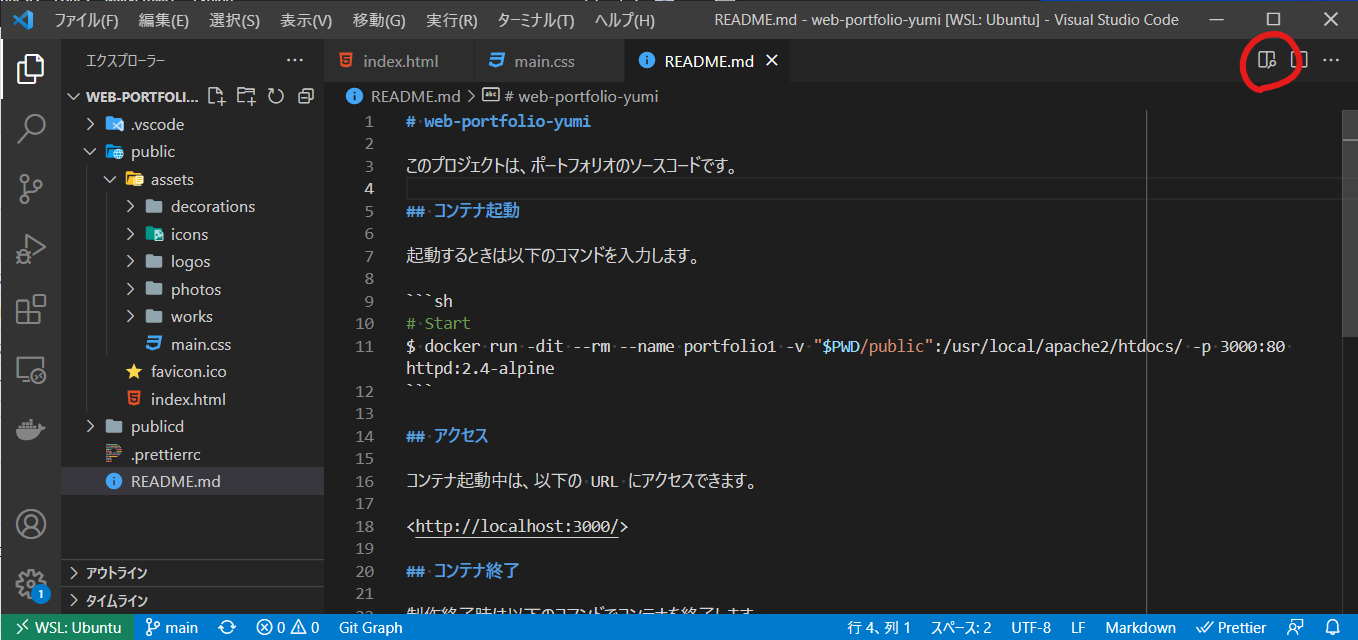Open the Accounts menu icon

(x=30, y=524)
